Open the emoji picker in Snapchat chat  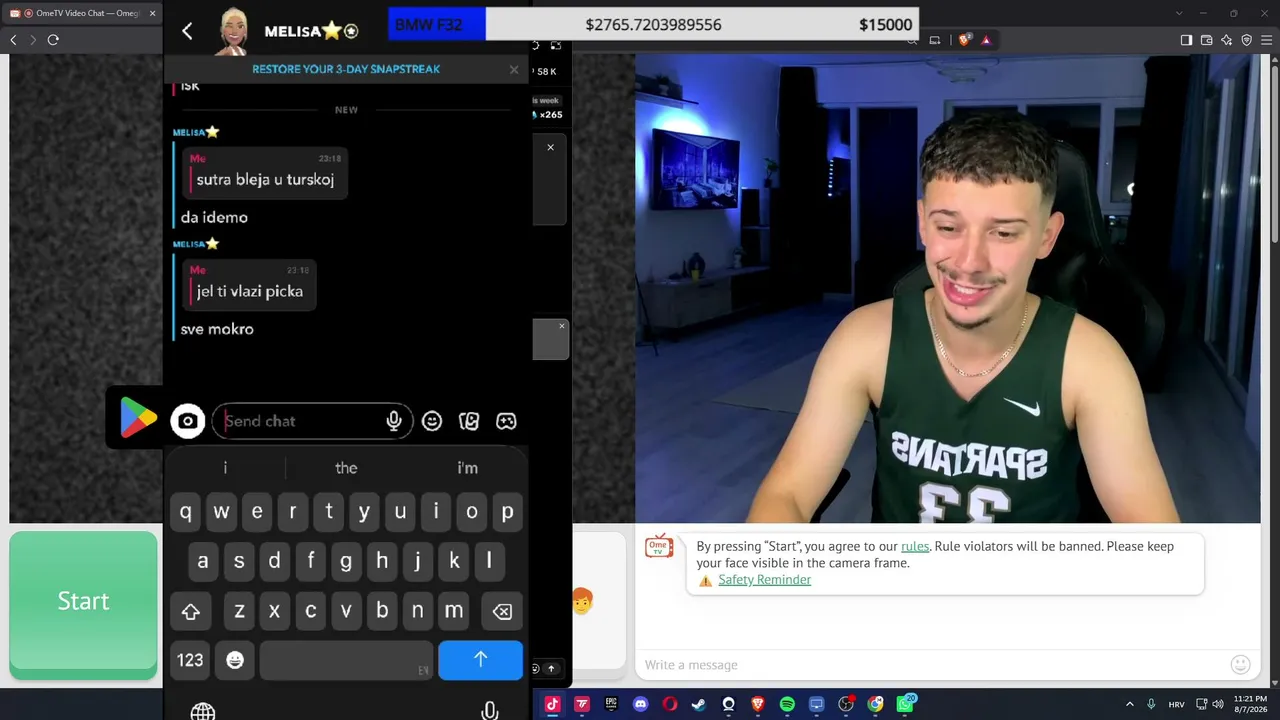tap(432, 421)
